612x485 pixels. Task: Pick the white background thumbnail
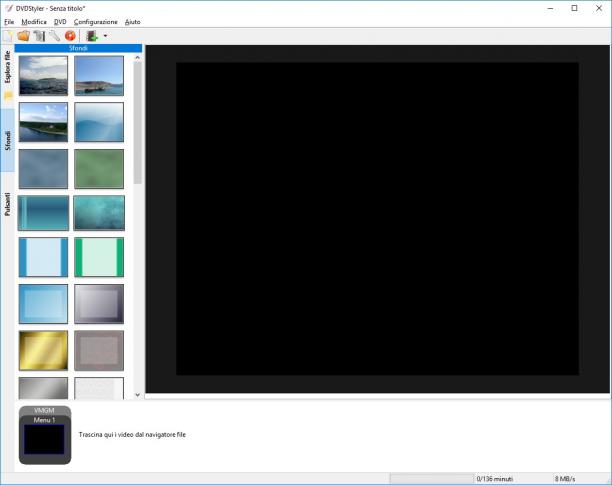pyautogui.click(x=99, y=388)
